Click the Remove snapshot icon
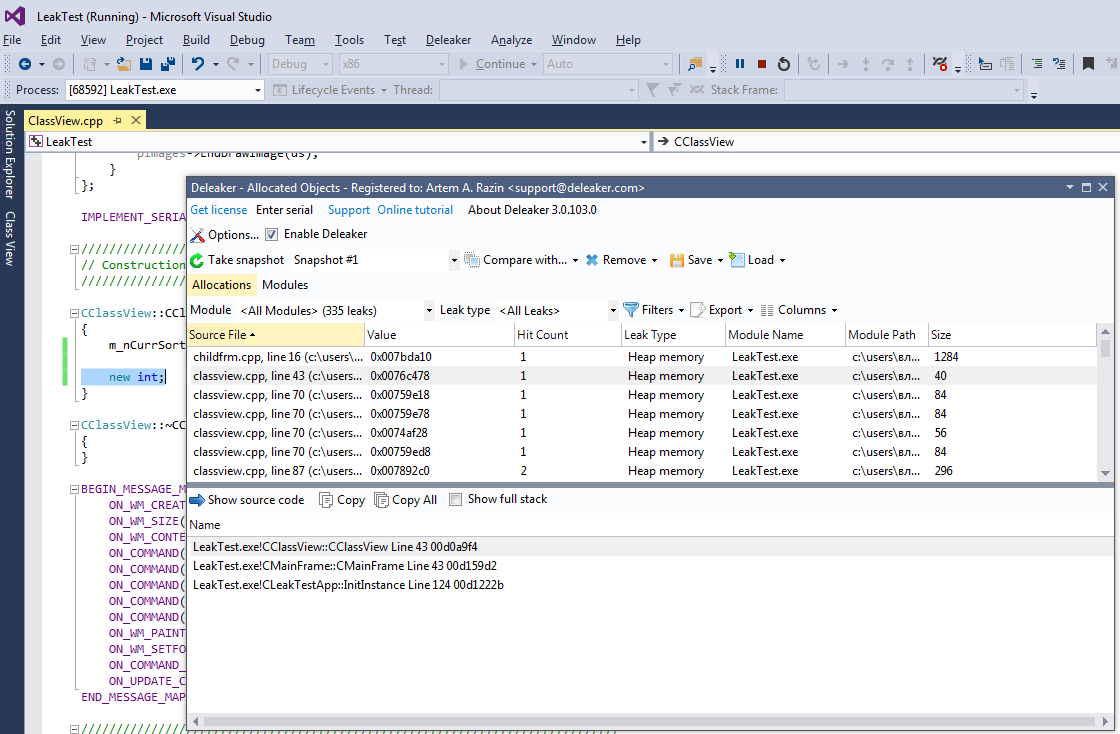The width and height of the screenshot is (1120, 734). [x=591, y=259]
